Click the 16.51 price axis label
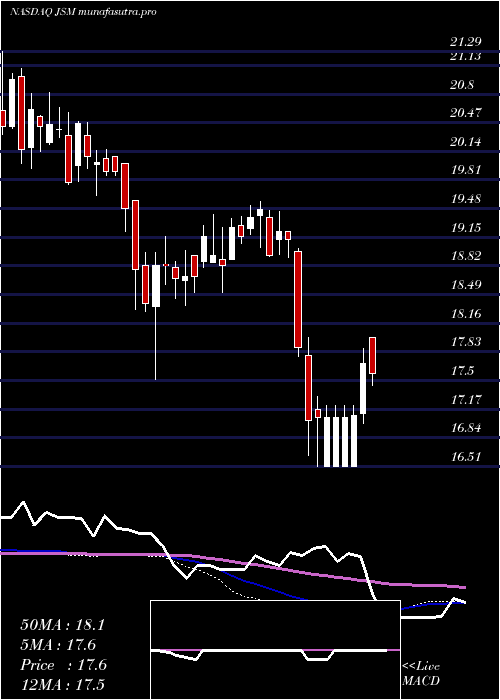This screenshot has height=700, width=500. click(x=466, y=456)
